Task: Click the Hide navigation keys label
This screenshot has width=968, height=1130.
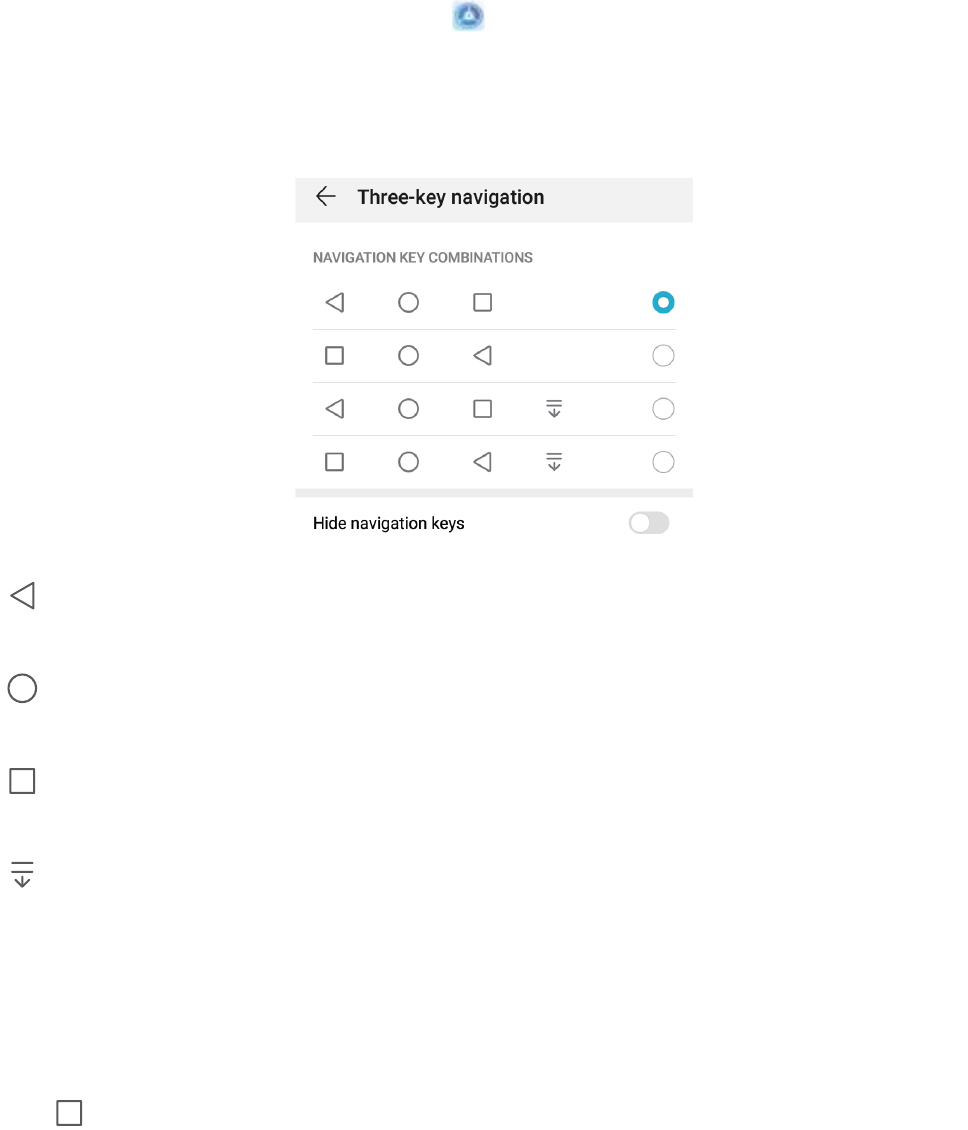Action: pos(389,523)
